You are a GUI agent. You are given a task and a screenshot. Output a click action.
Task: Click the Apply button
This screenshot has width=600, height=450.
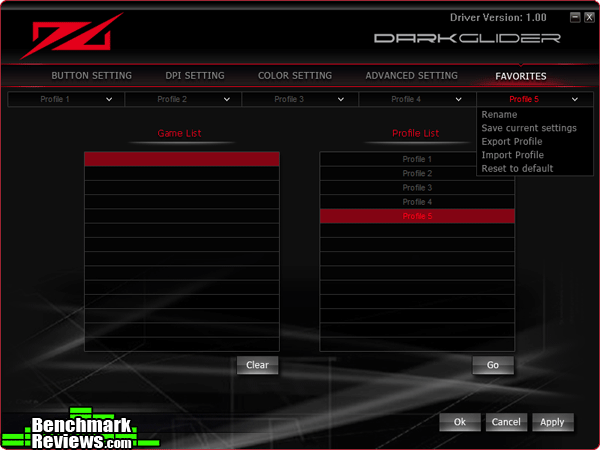[553, 422]
